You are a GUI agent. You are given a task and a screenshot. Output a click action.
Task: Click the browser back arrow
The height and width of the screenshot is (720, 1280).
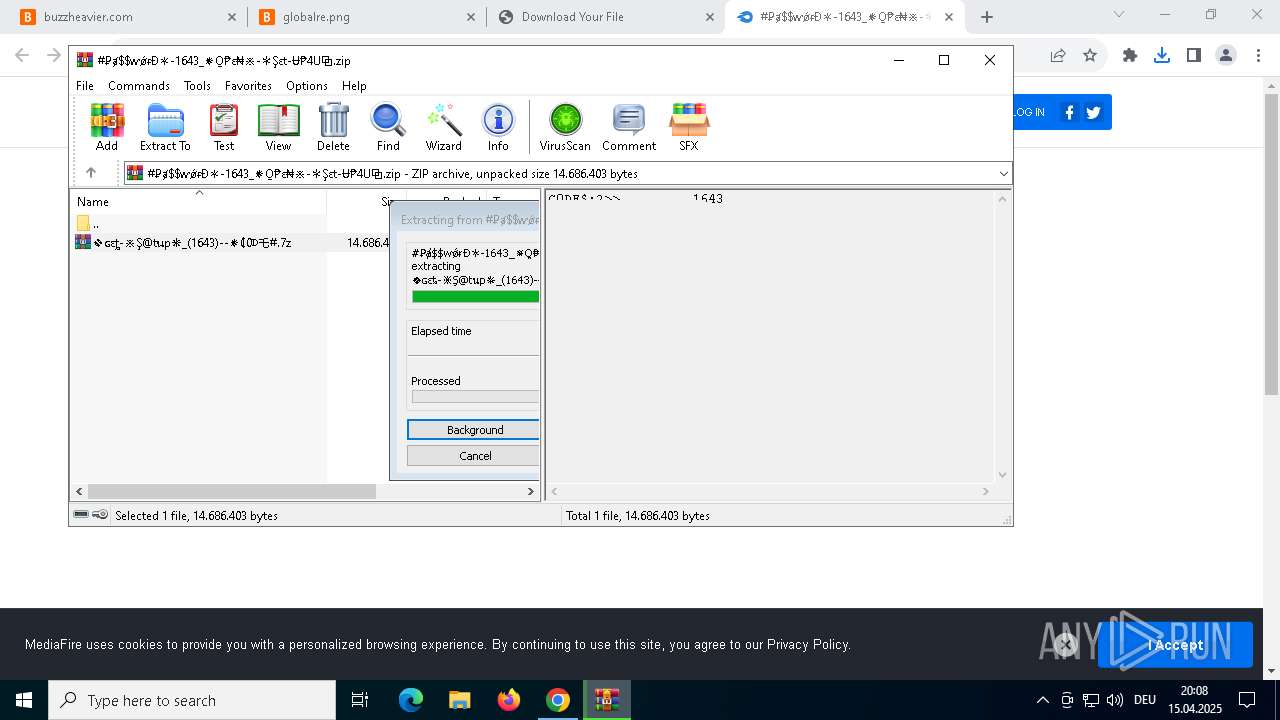point(22,56)
